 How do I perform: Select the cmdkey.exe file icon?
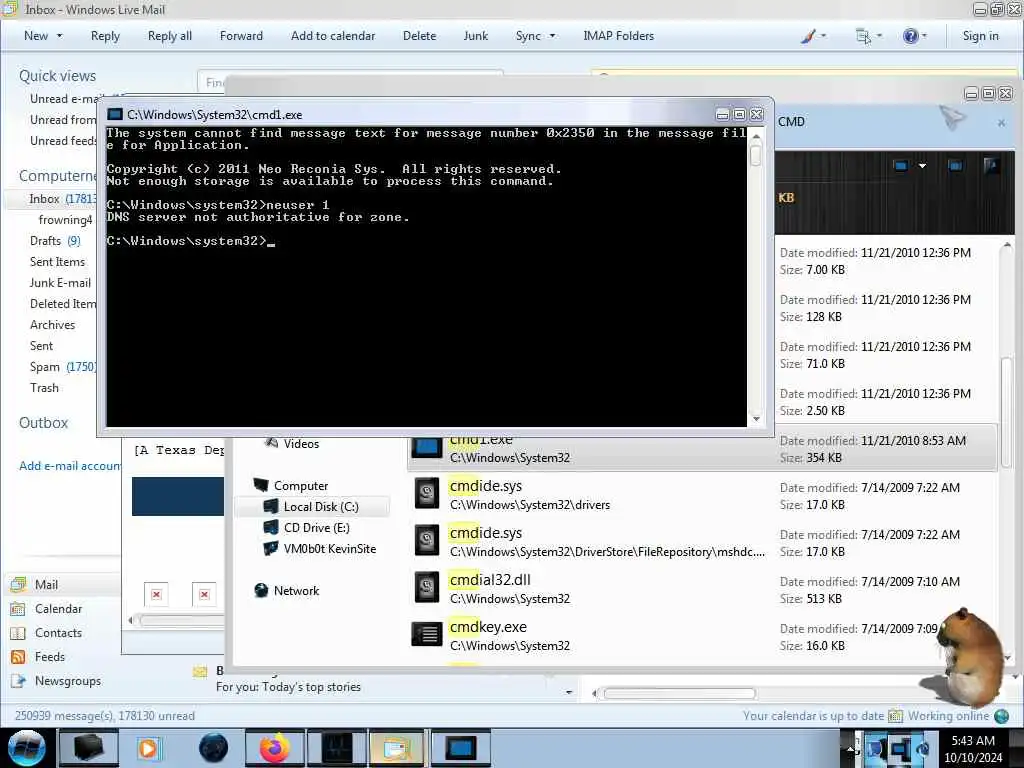(x=427, y=634)
